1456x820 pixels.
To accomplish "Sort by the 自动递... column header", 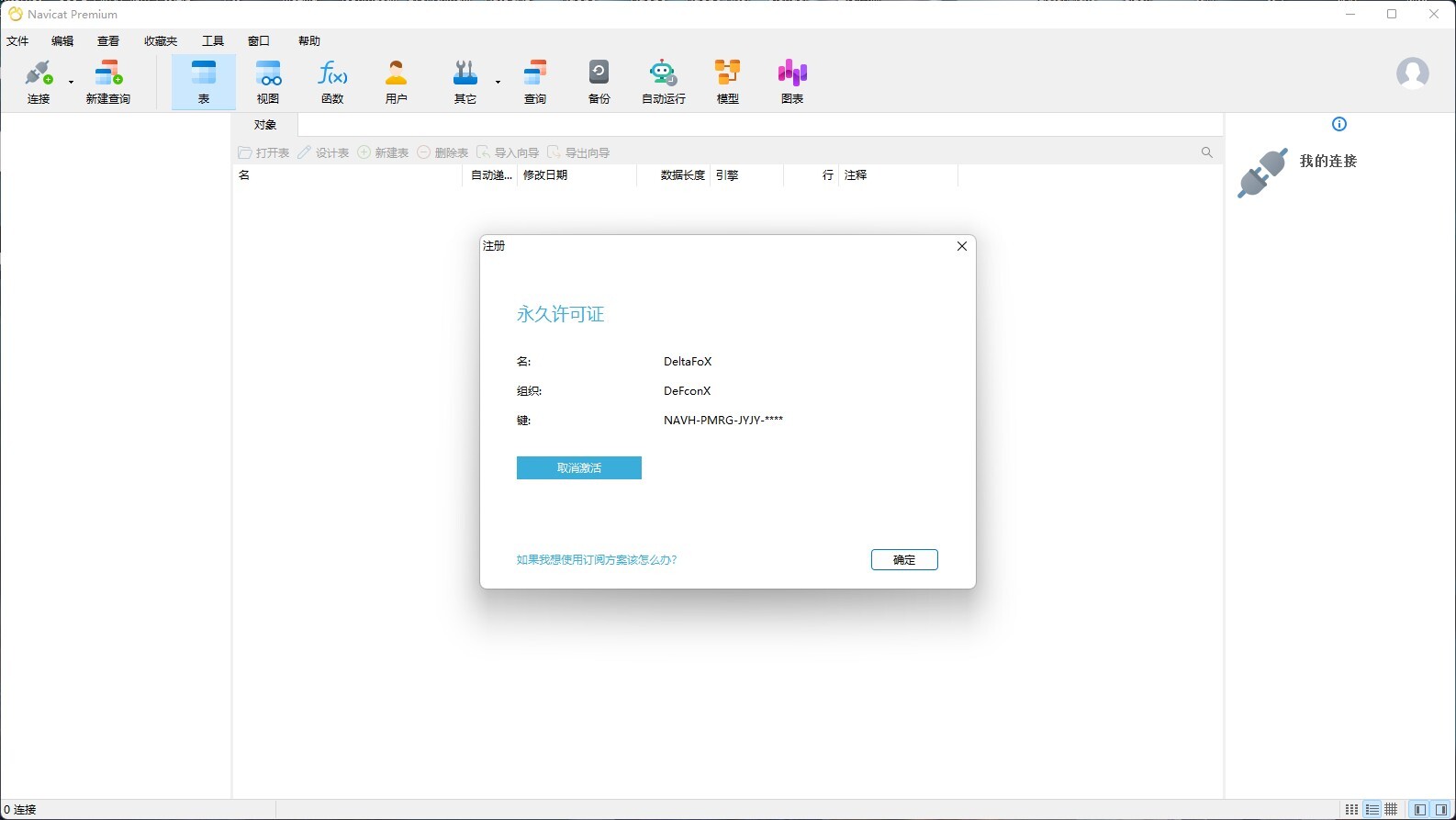I will pos(491,175).
